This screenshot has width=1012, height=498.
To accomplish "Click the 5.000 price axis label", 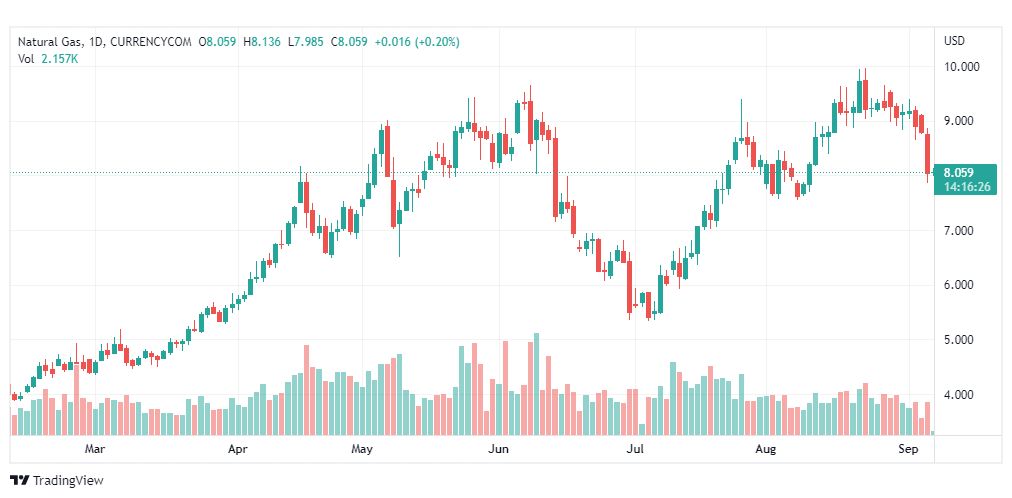I will click(x=961, y=340).
